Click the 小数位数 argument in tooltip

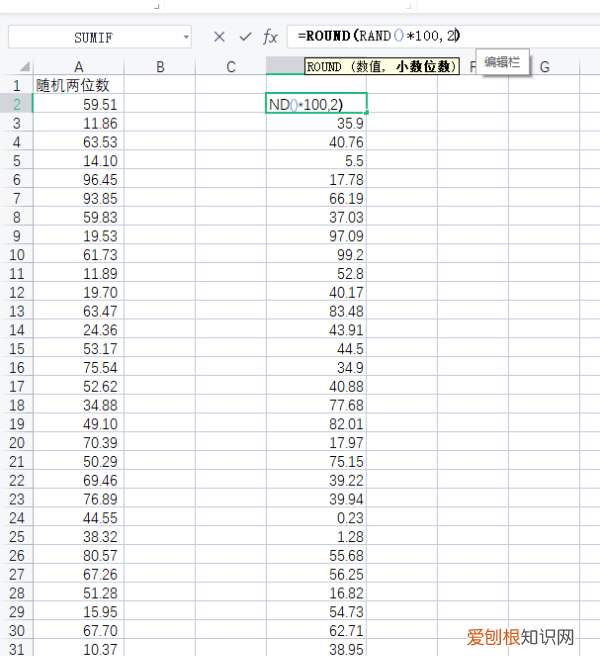coord(424,67)
